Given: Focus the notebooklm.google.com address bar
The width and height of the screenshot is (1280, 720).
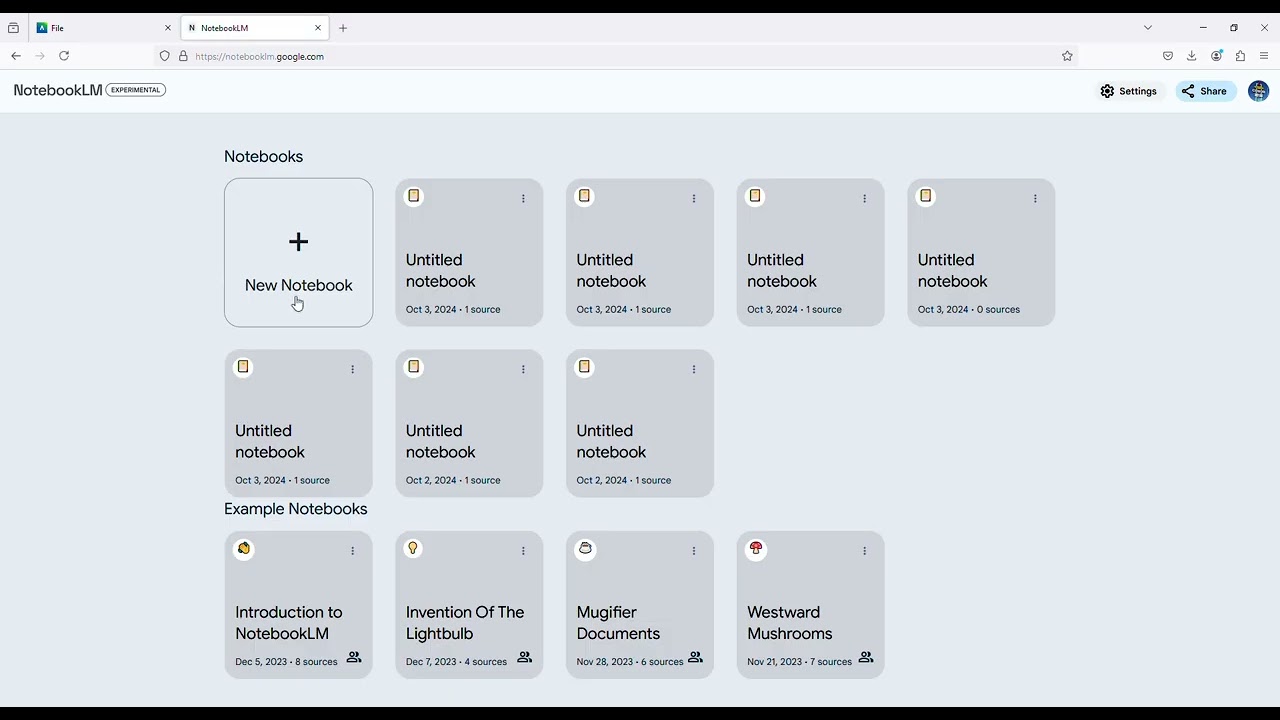Looking at the screenshot, I should (x=617, y=56).
